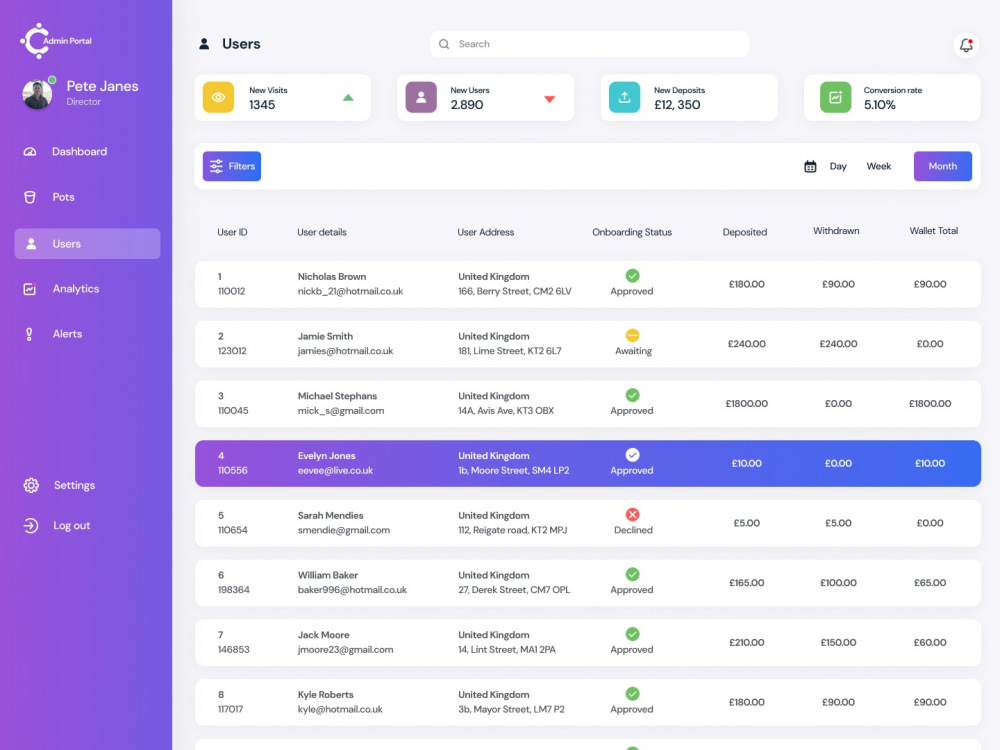This screenshot has height=750, width=1000.
Task: Select the highlighted Evelyn Jones name
Action: coord(327,456)
